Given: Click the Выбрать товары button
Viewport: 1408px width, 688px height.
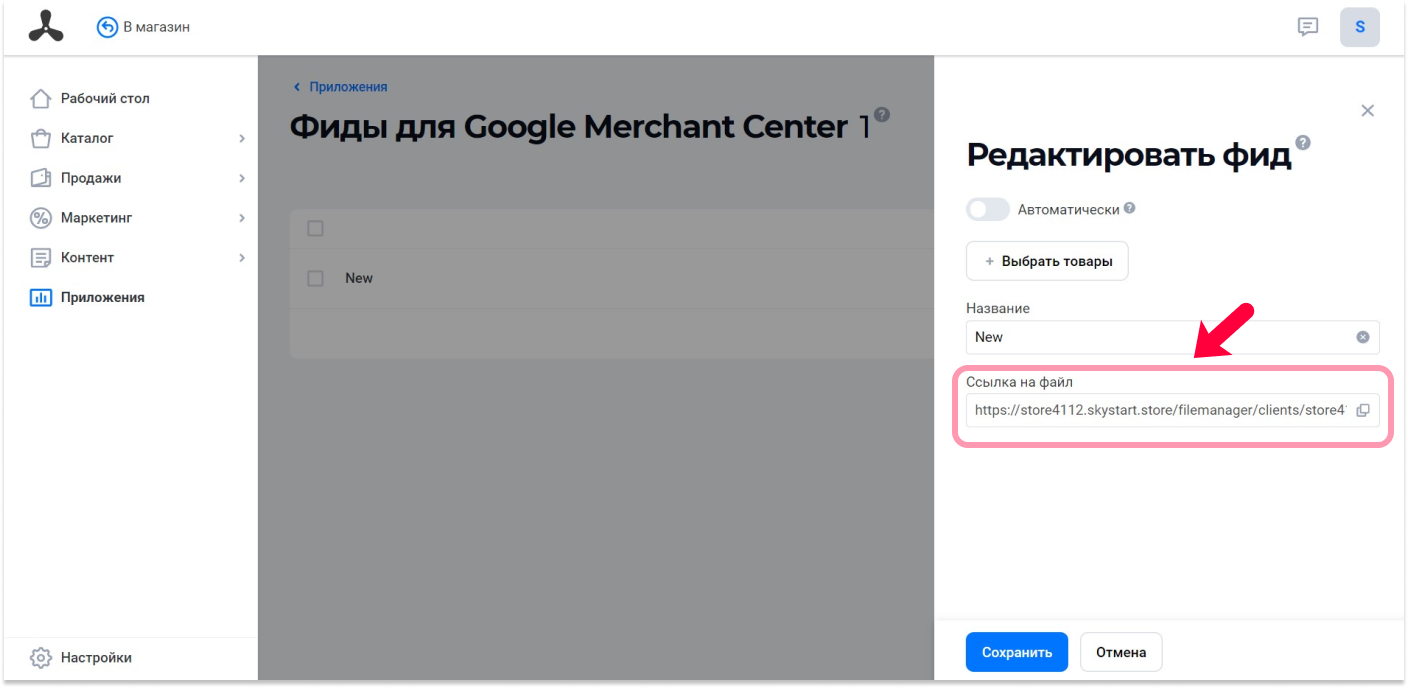Looking at the screenshot, I should [1047, 261].
